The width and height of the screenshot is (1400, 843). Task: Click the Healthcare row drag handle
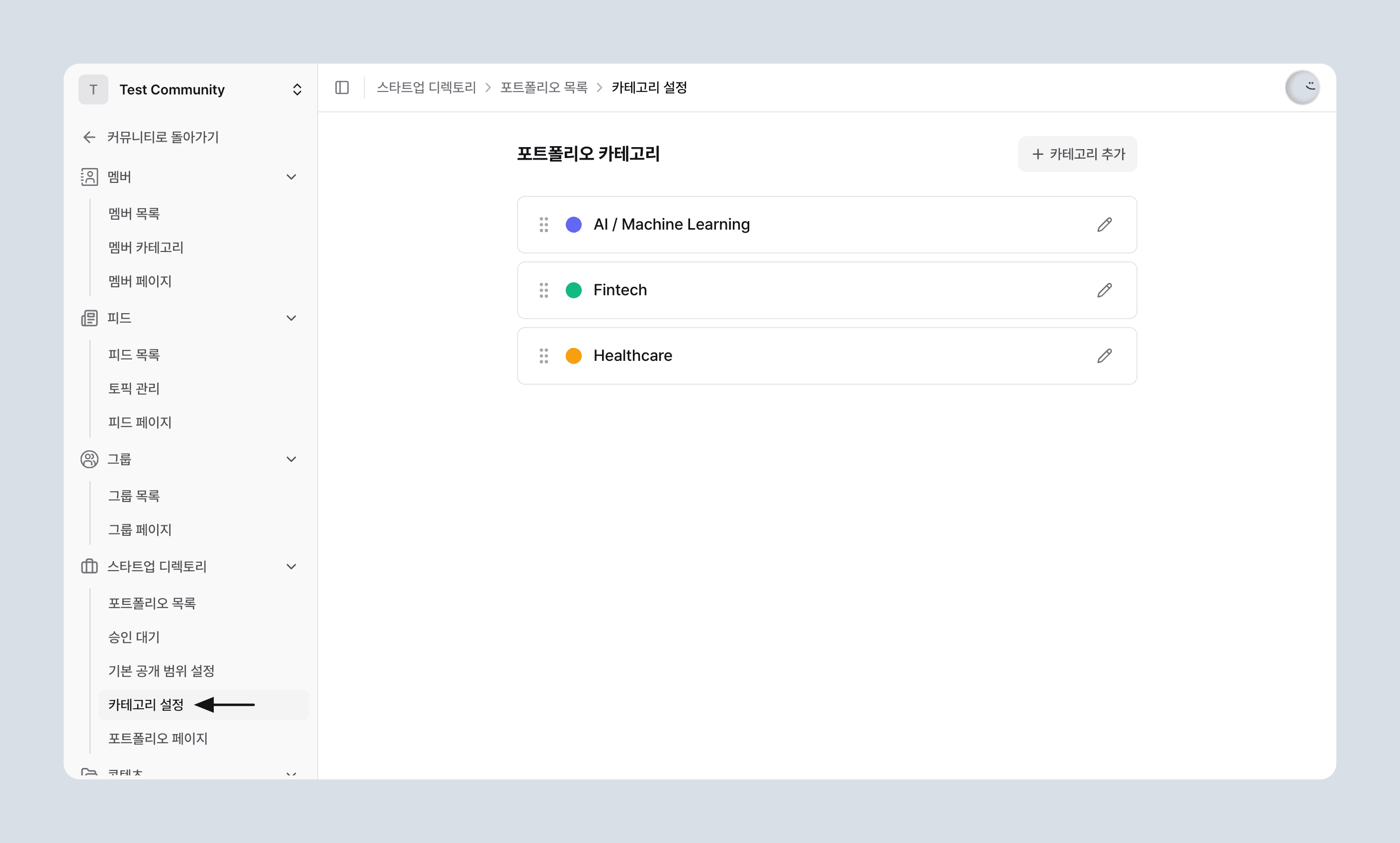tap(544, 355)
